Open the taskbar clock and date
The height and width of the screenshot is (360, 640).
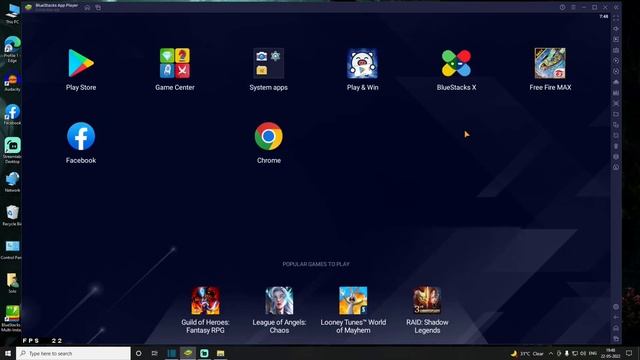click(611, 353)
